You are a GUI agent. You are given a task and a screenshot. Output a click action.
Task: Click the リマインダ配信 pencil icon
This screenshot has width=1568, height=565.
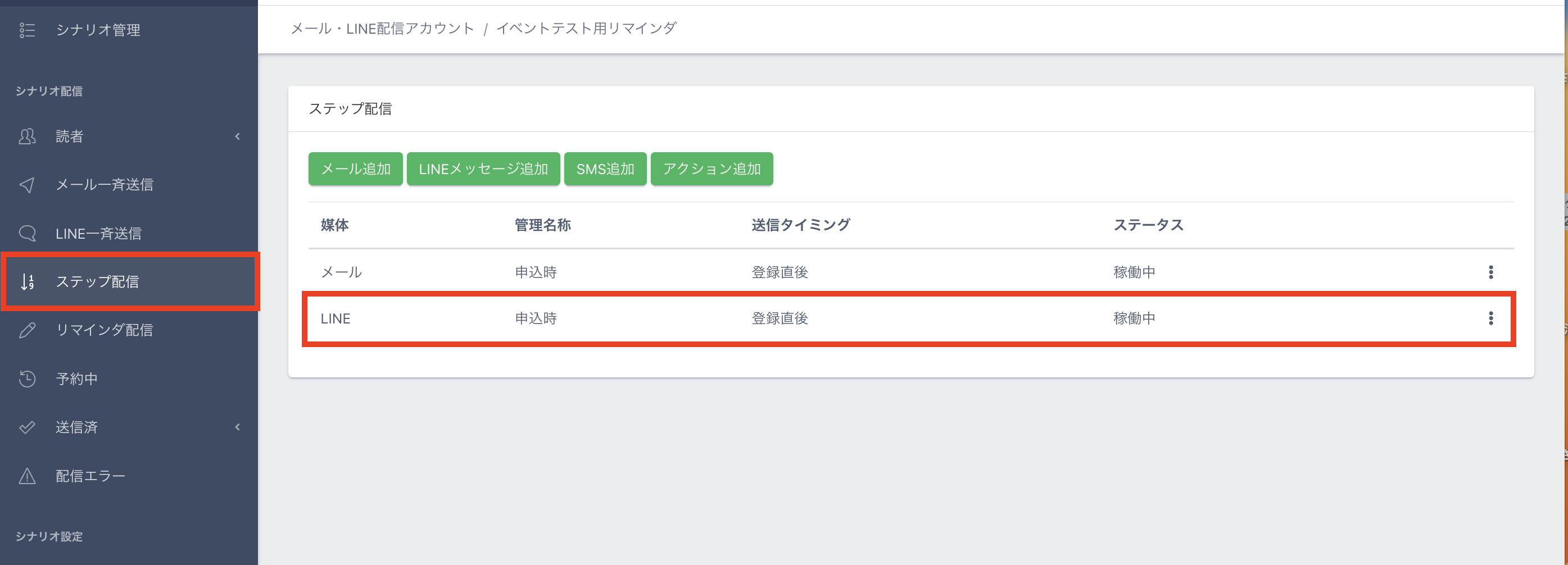(28, 330)
